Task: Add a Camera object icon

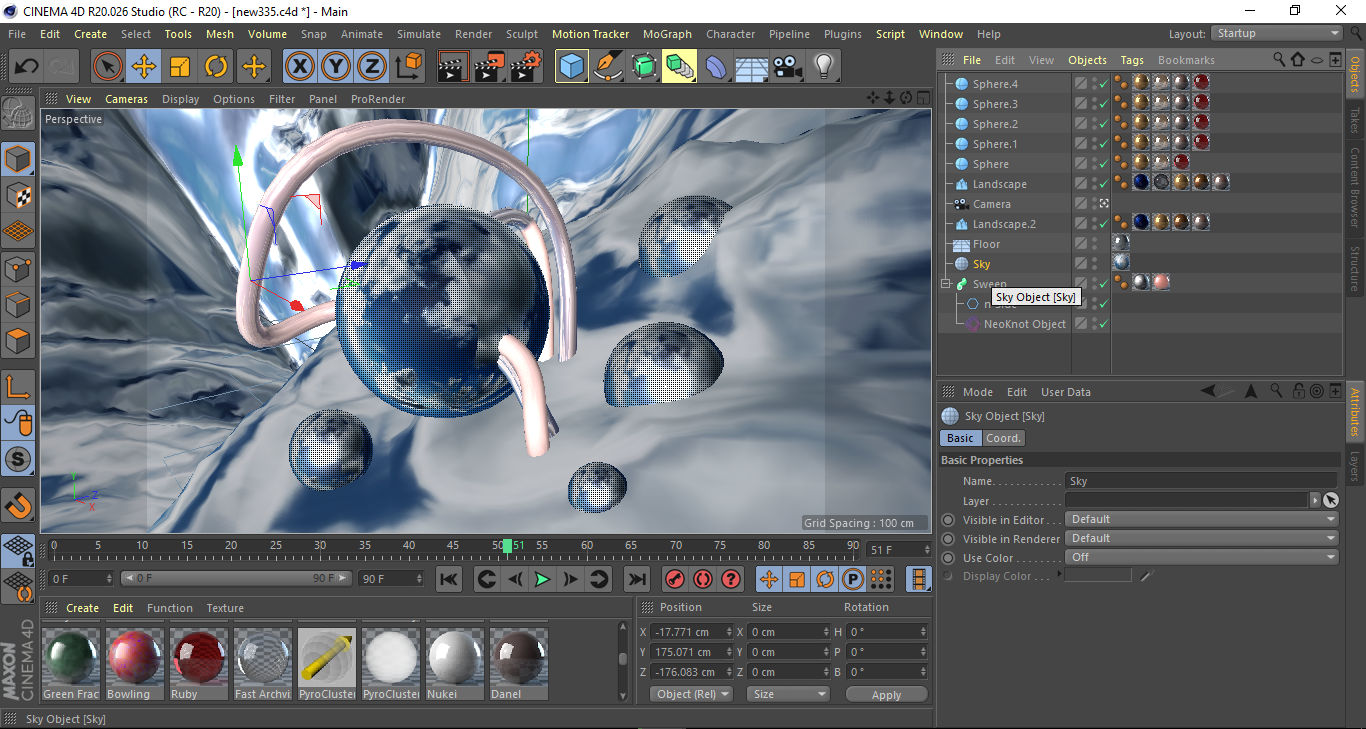Action: 787,67
